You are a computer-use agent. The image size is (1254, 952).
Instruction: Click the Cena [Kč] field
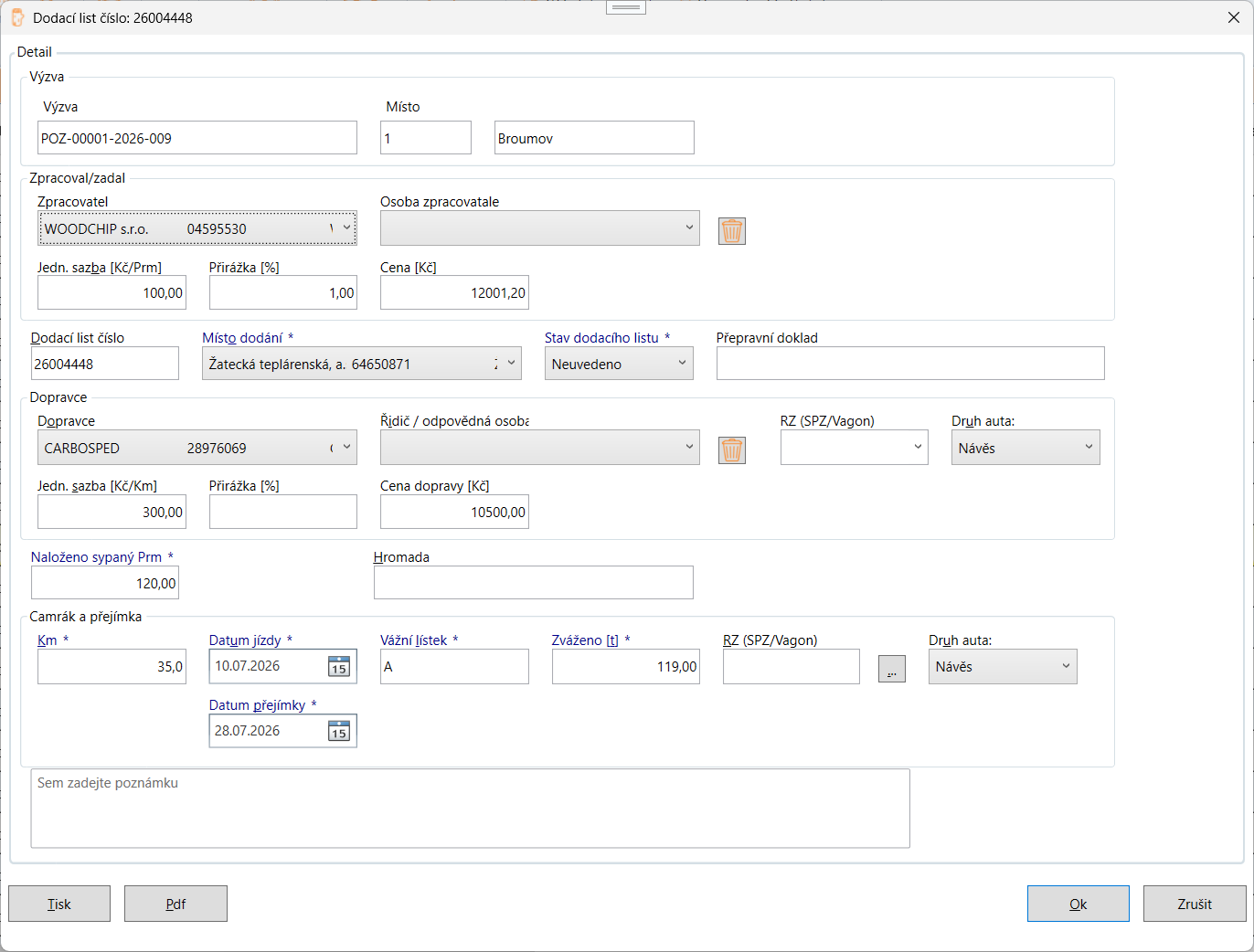click(454, 292)
